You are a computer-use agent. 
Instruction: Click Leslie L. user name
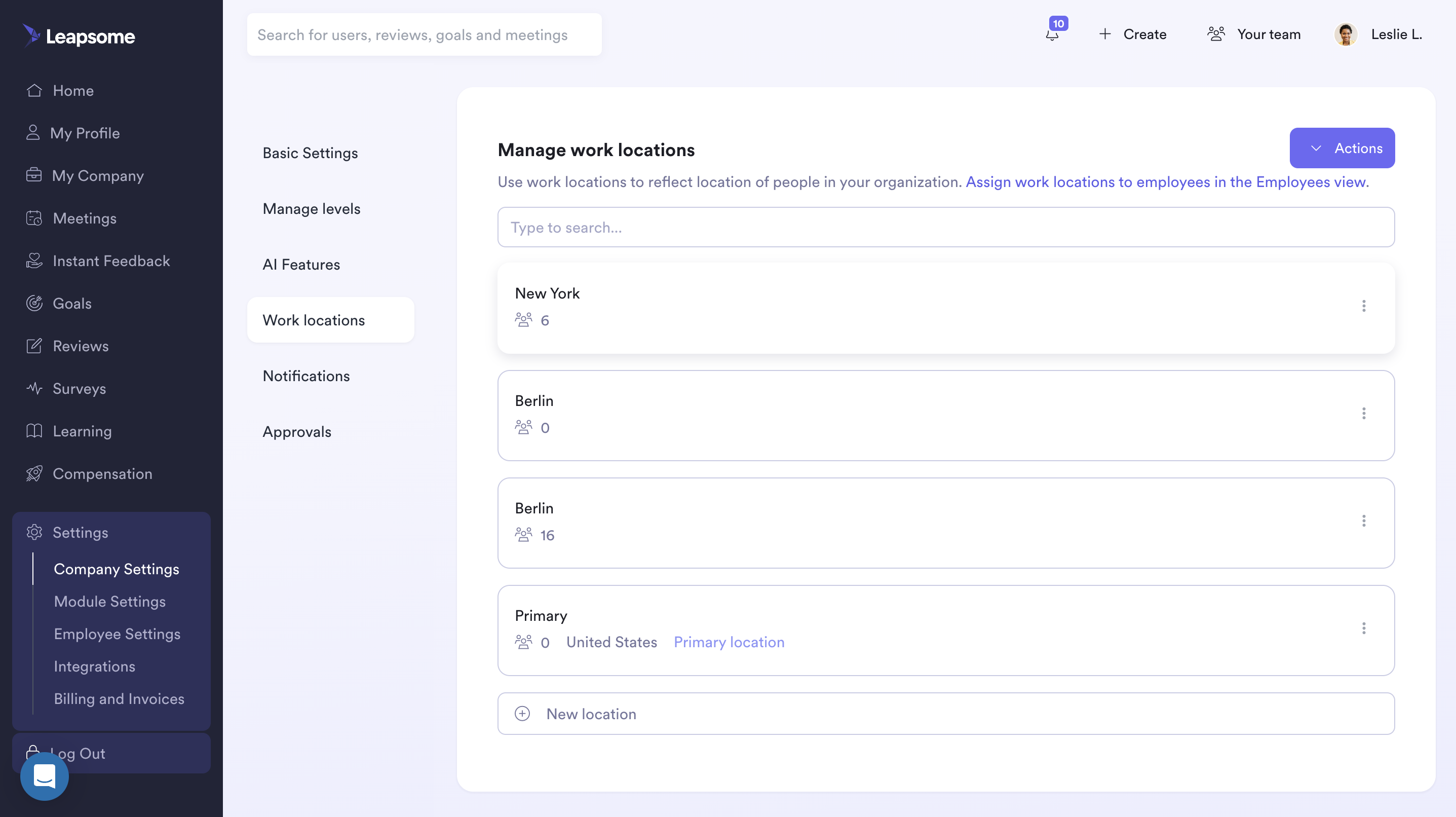[1396, 34]
